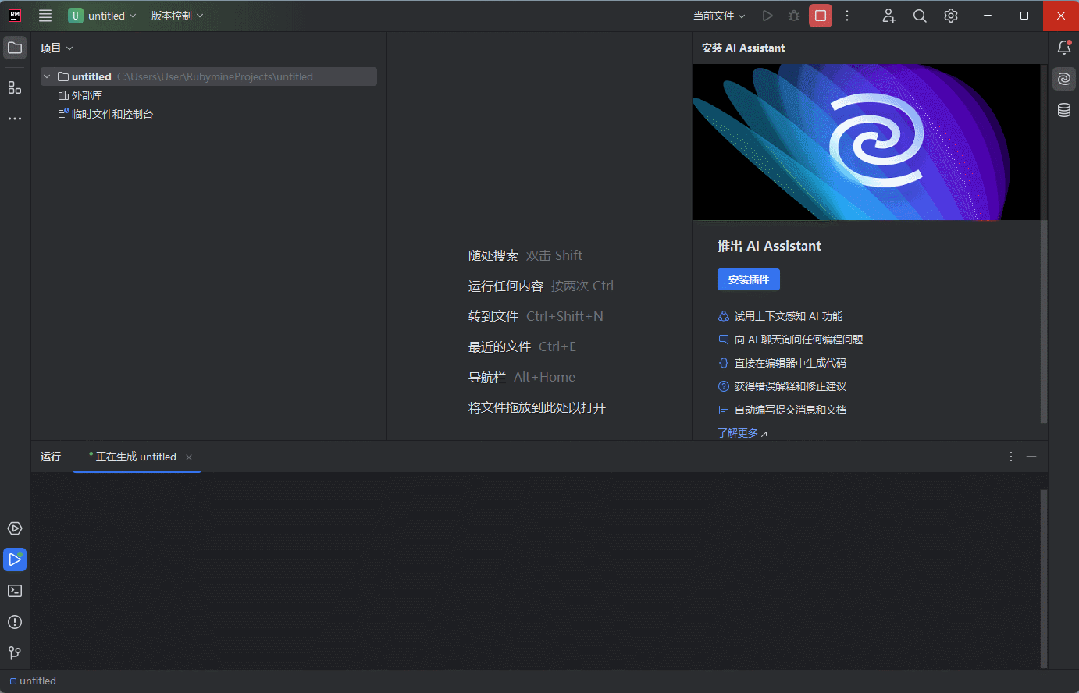This screenshot has height=693, width=1079.
Task: Open the Code With Me user icon
Action: (x=888, y=16)
